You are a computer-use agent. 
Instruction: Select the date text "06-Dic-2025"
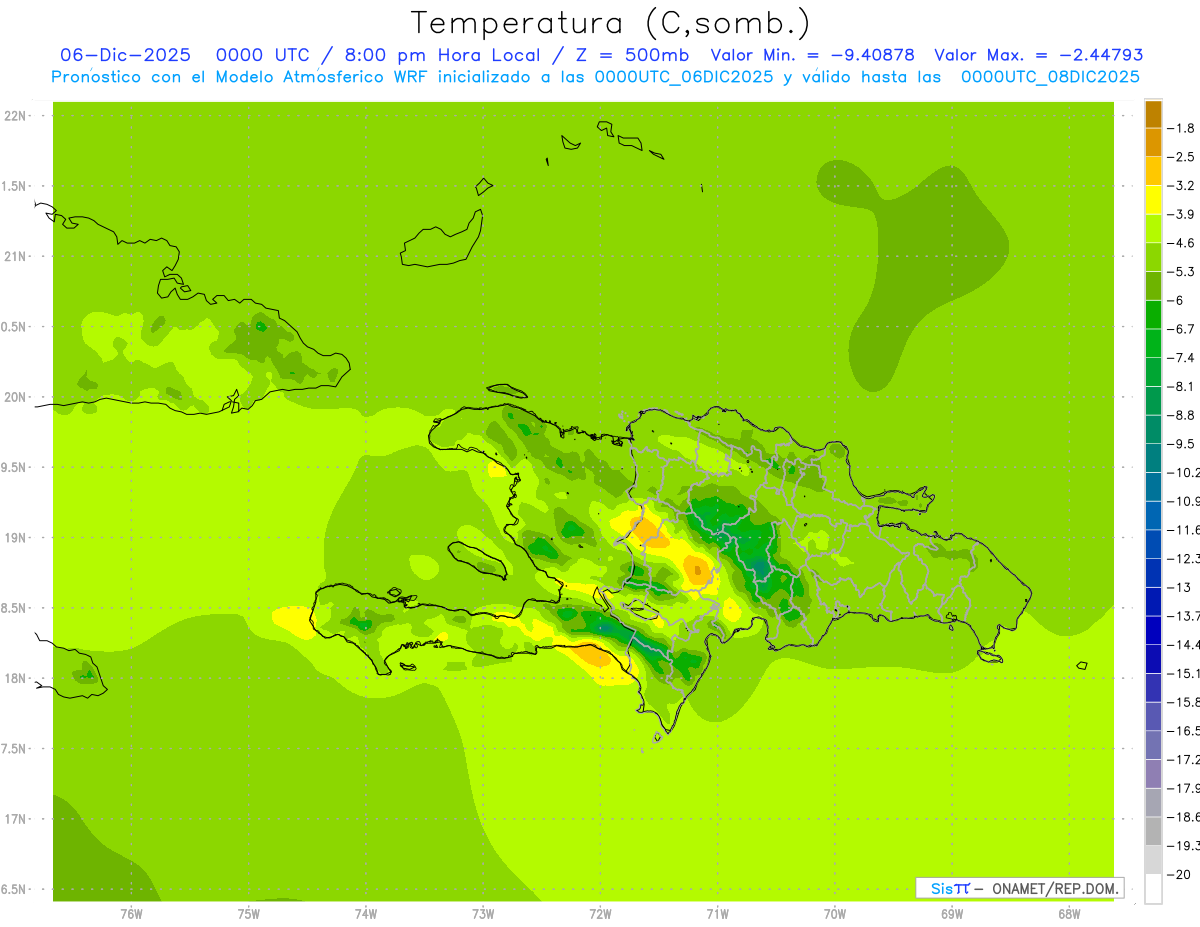coord(125,56)
